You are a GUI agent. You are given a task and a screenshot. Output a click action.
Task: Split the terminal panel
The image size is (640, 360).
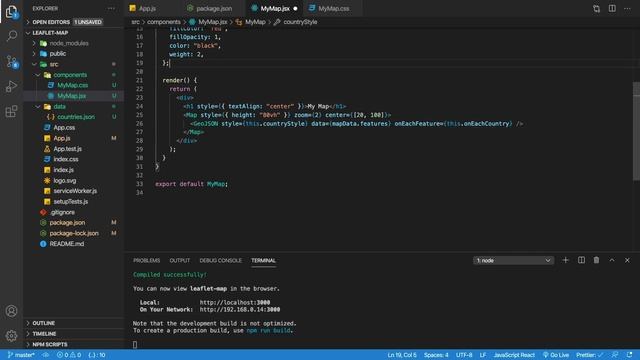click(x=581, y=260)
